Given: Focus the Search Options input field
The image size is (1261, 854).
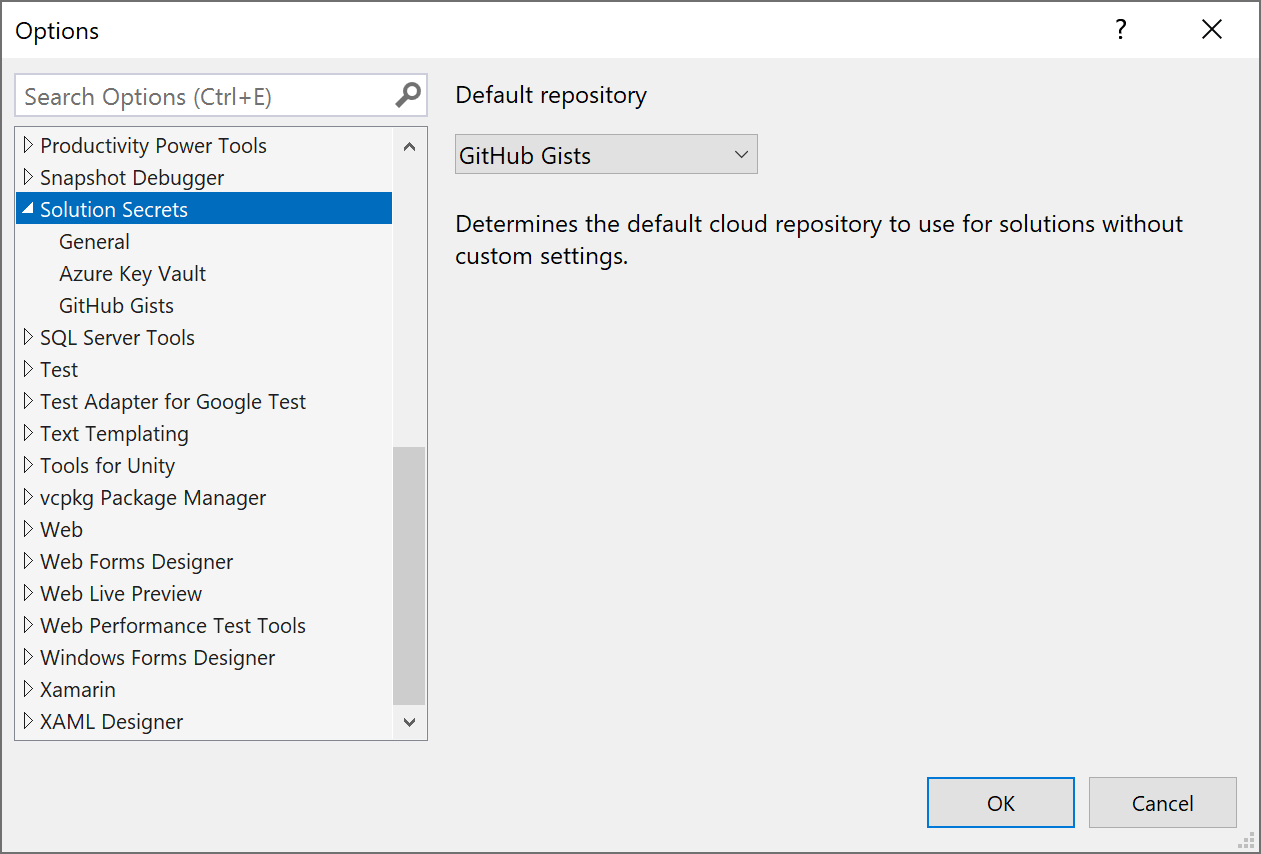Looking at the screenshot, I should (205, 96).
